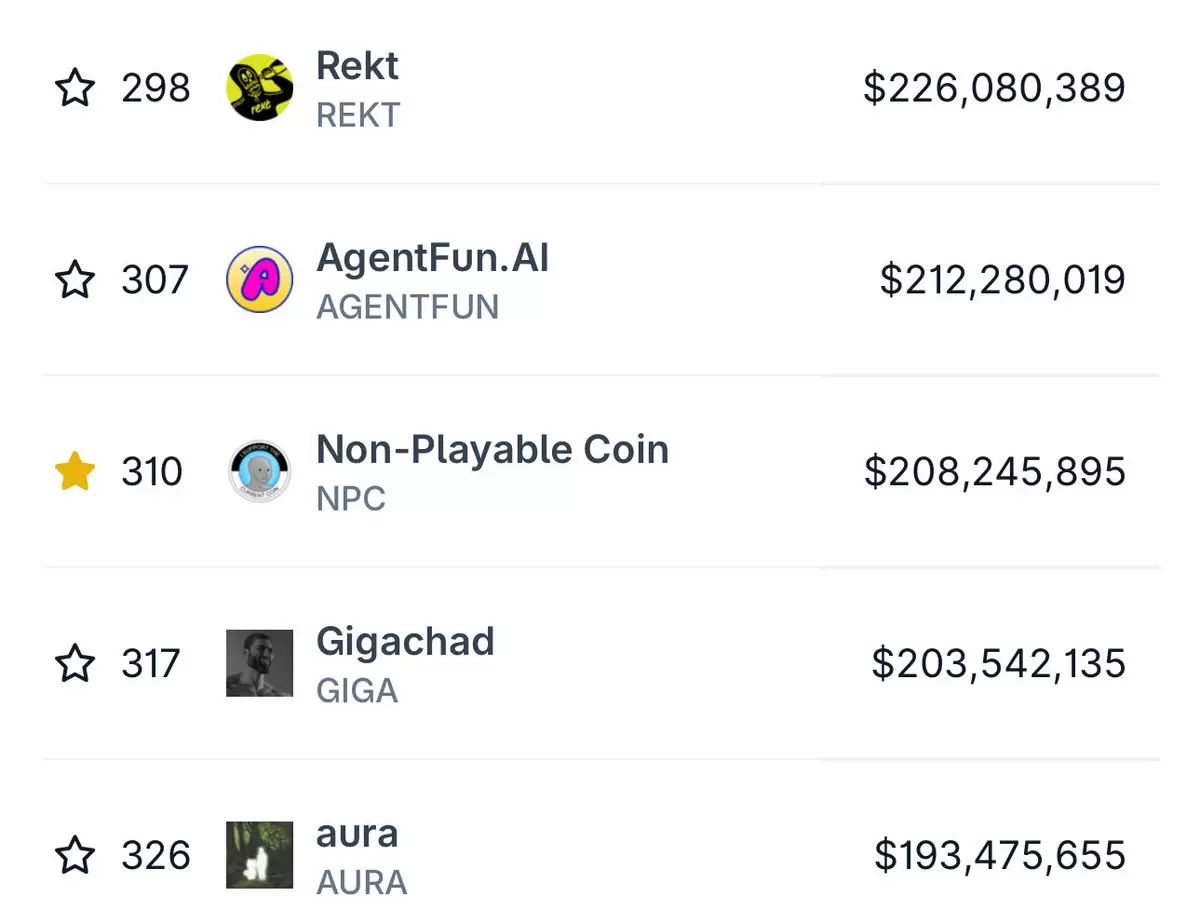
Task: Select the AGENTFUN ticker symbol
Action: pyautogui.click(x=407, y=306)
